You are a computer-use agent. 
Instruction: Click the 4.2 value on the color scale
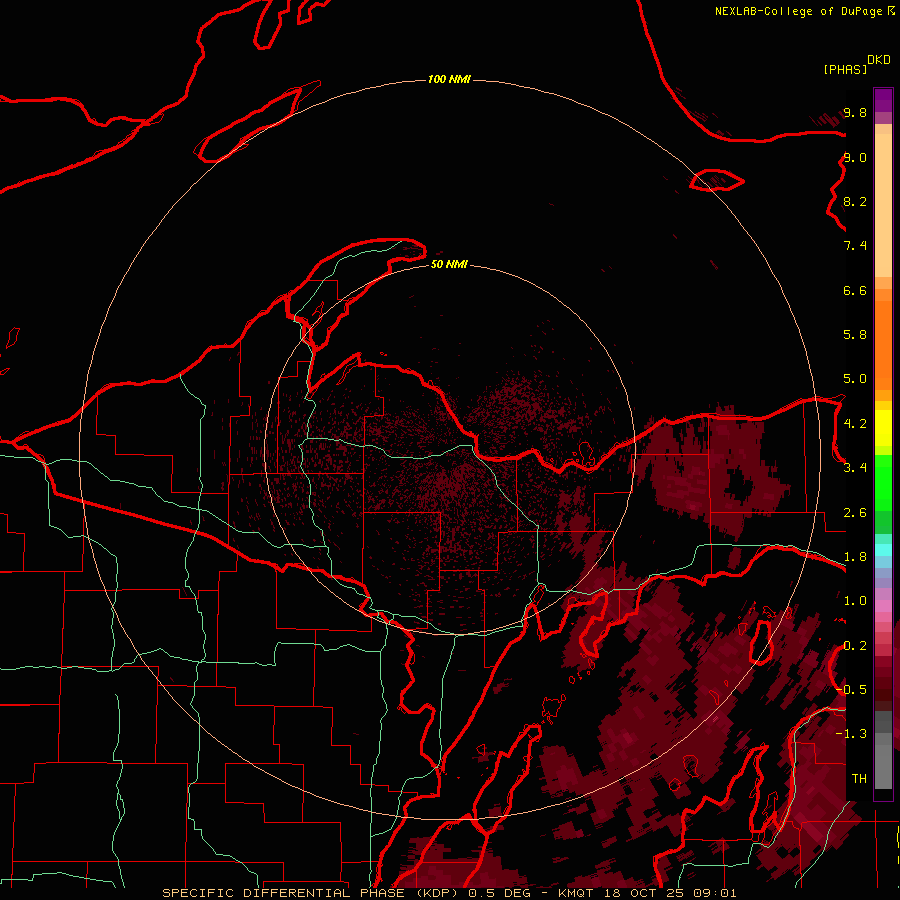[x=855, y=423]
